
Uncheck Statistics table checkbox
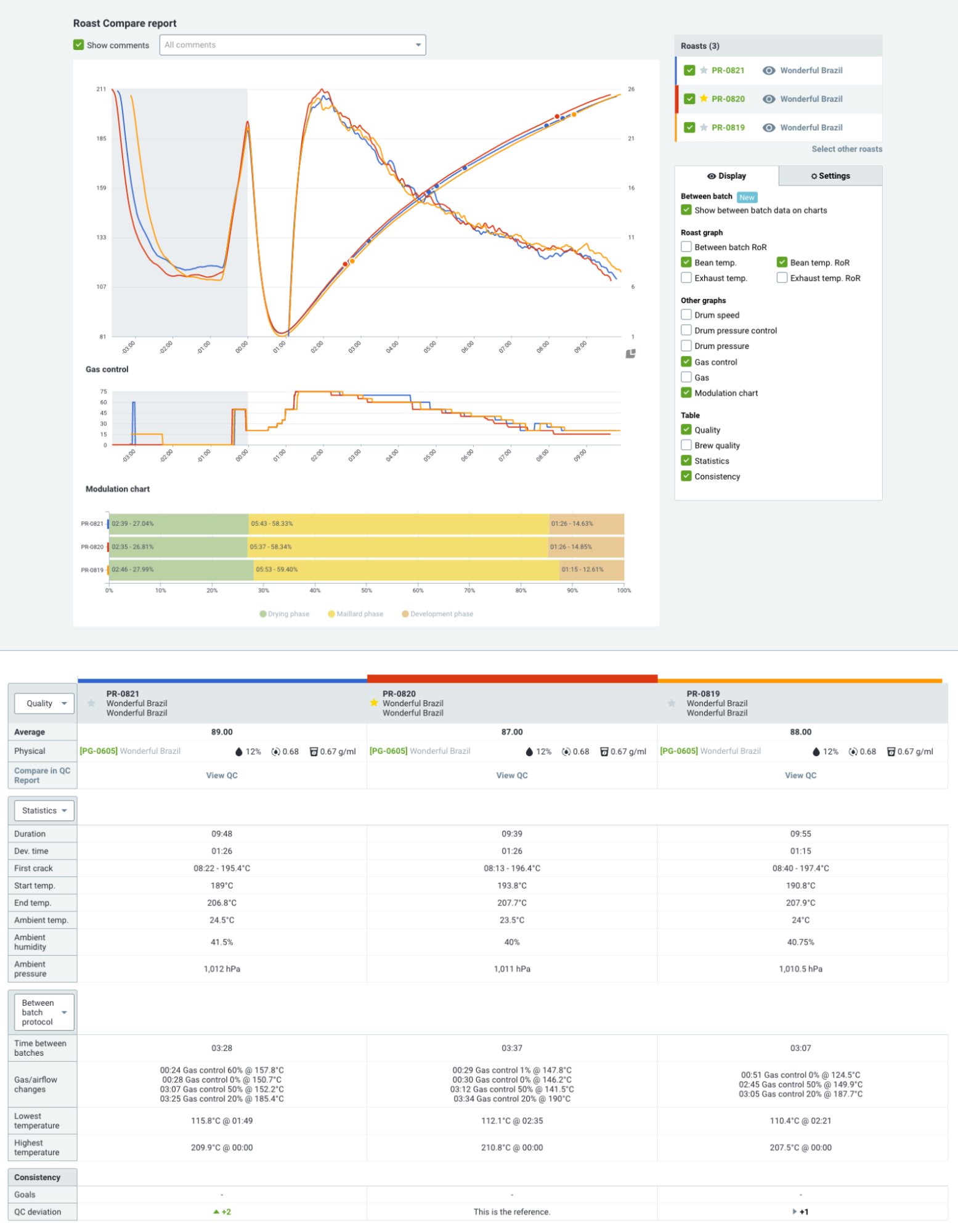click(x=686, y=460)
